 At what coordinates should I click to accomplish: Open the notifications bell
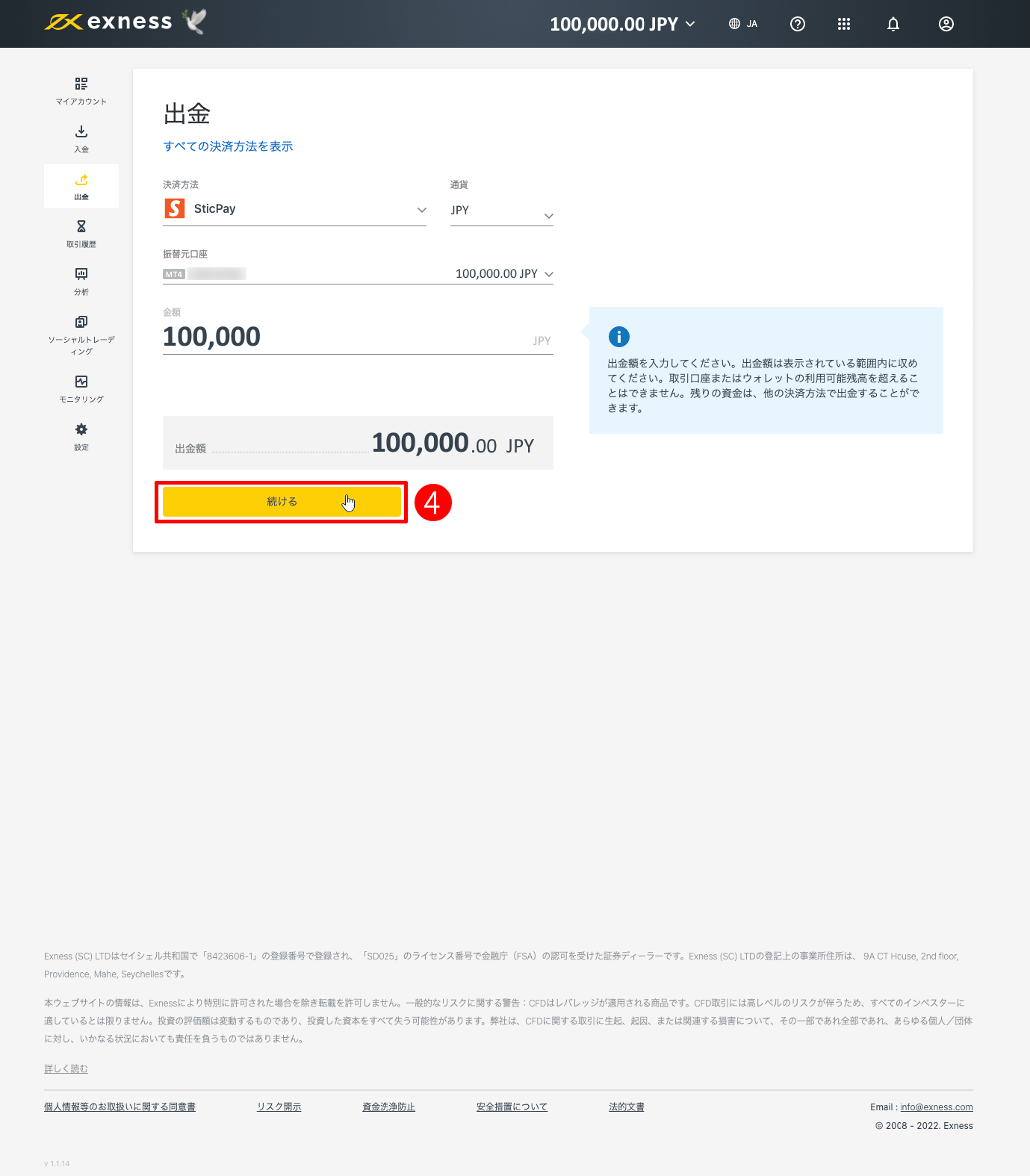[x=893, y=24]
